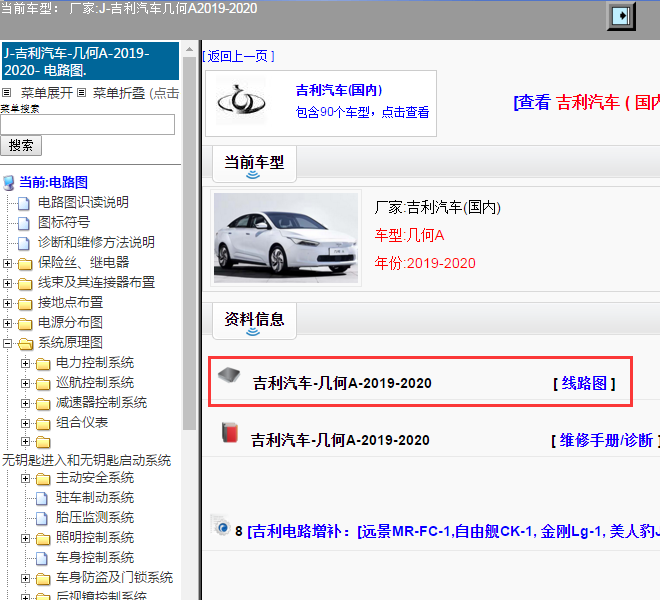Screen dimensions: 660x600
Task: Click folder icon of 减速器控制系统
Action: pyautogui.click(x=43, y=403)
